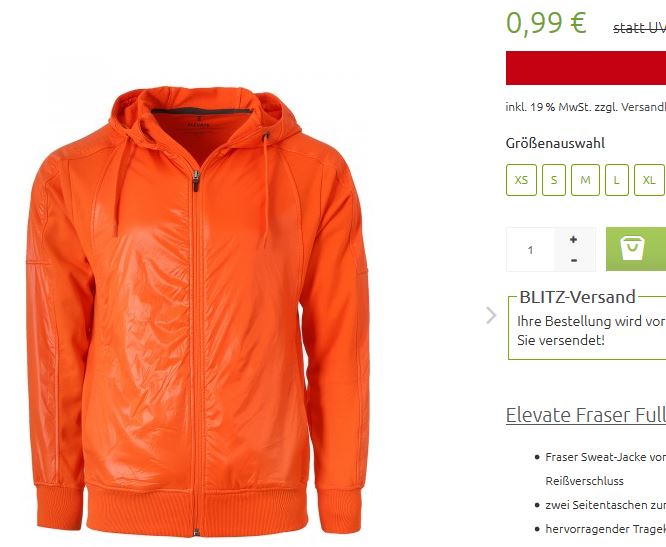This screenshot has height=547, width=666.
Task: Click the red banner below the price
Action: tap(586, 68)
